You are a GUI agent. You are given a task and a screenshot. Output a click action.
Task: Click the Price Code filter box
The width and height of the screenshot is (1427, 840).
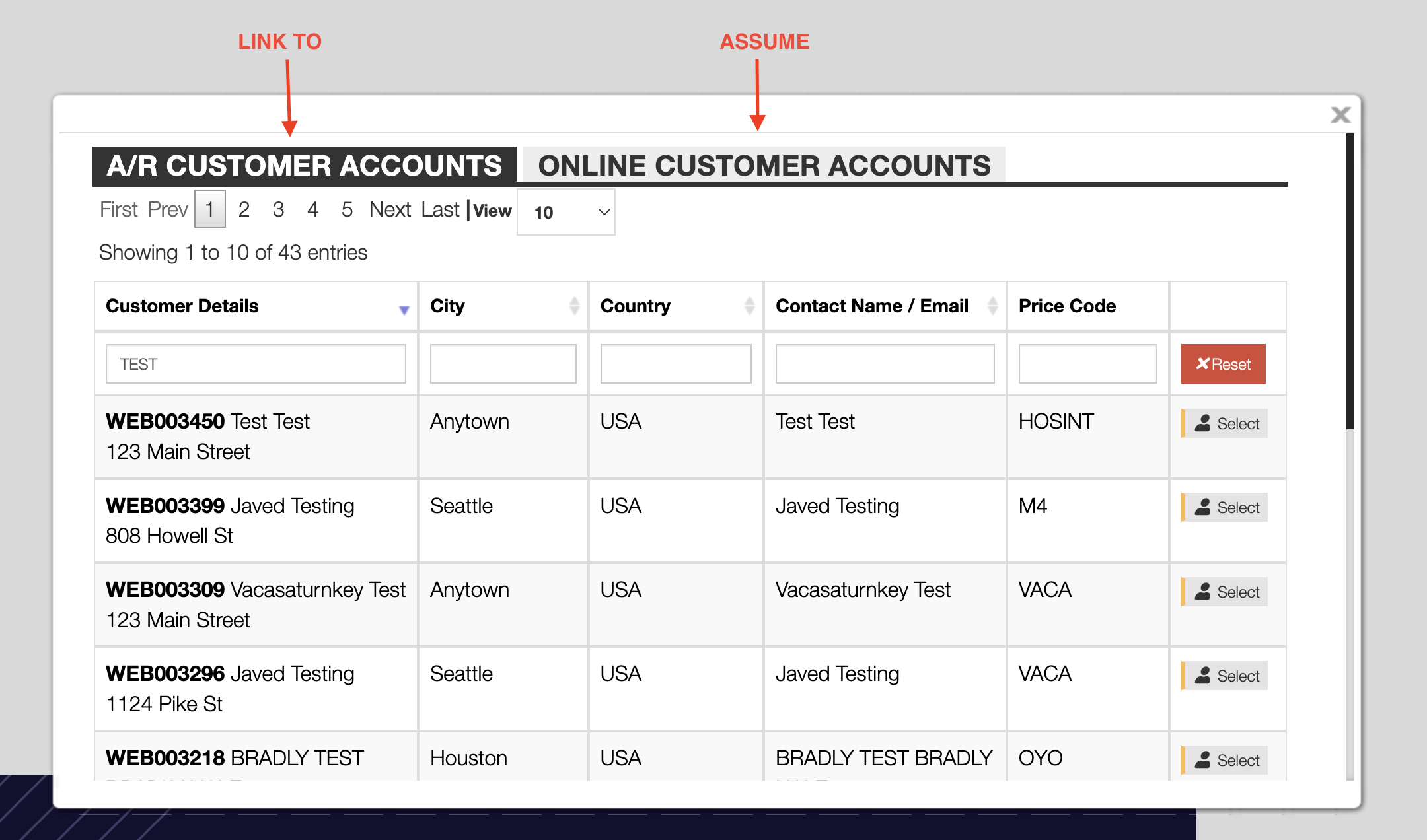tap(1087, 364)
